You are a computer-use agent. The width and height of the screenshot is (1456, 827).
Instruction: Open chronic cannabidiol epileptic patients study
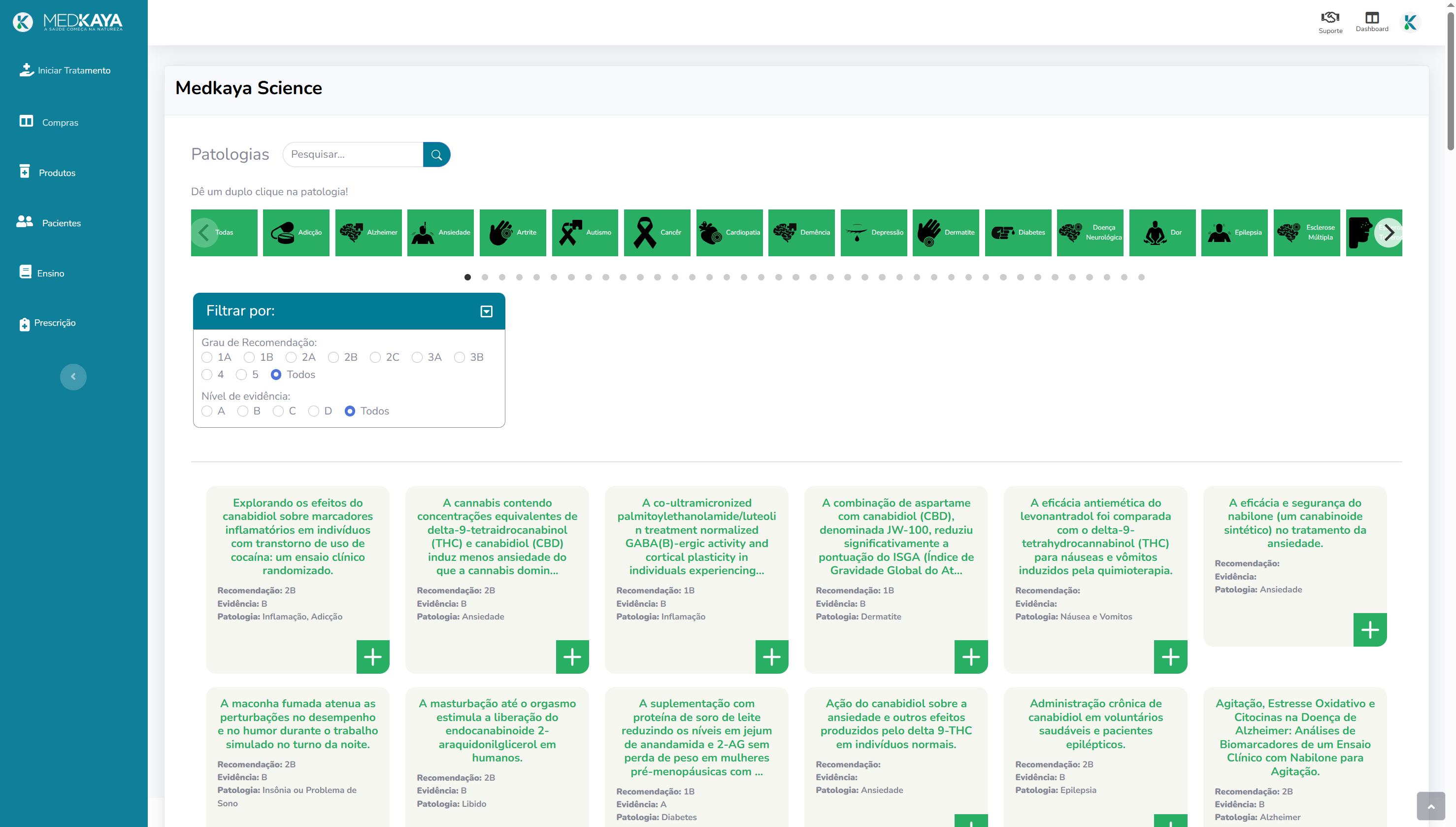point(1095,724)
